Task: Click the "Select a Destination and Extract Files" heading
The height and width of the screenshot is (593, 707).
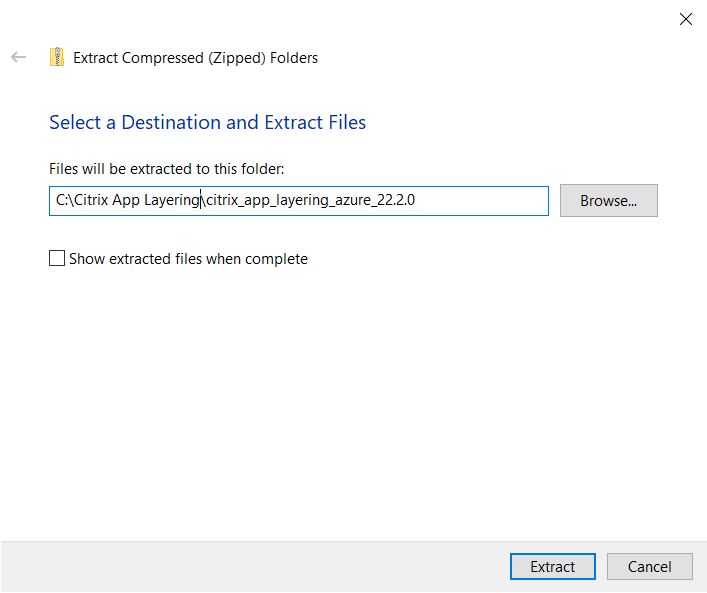Action: tap(207, 123)
